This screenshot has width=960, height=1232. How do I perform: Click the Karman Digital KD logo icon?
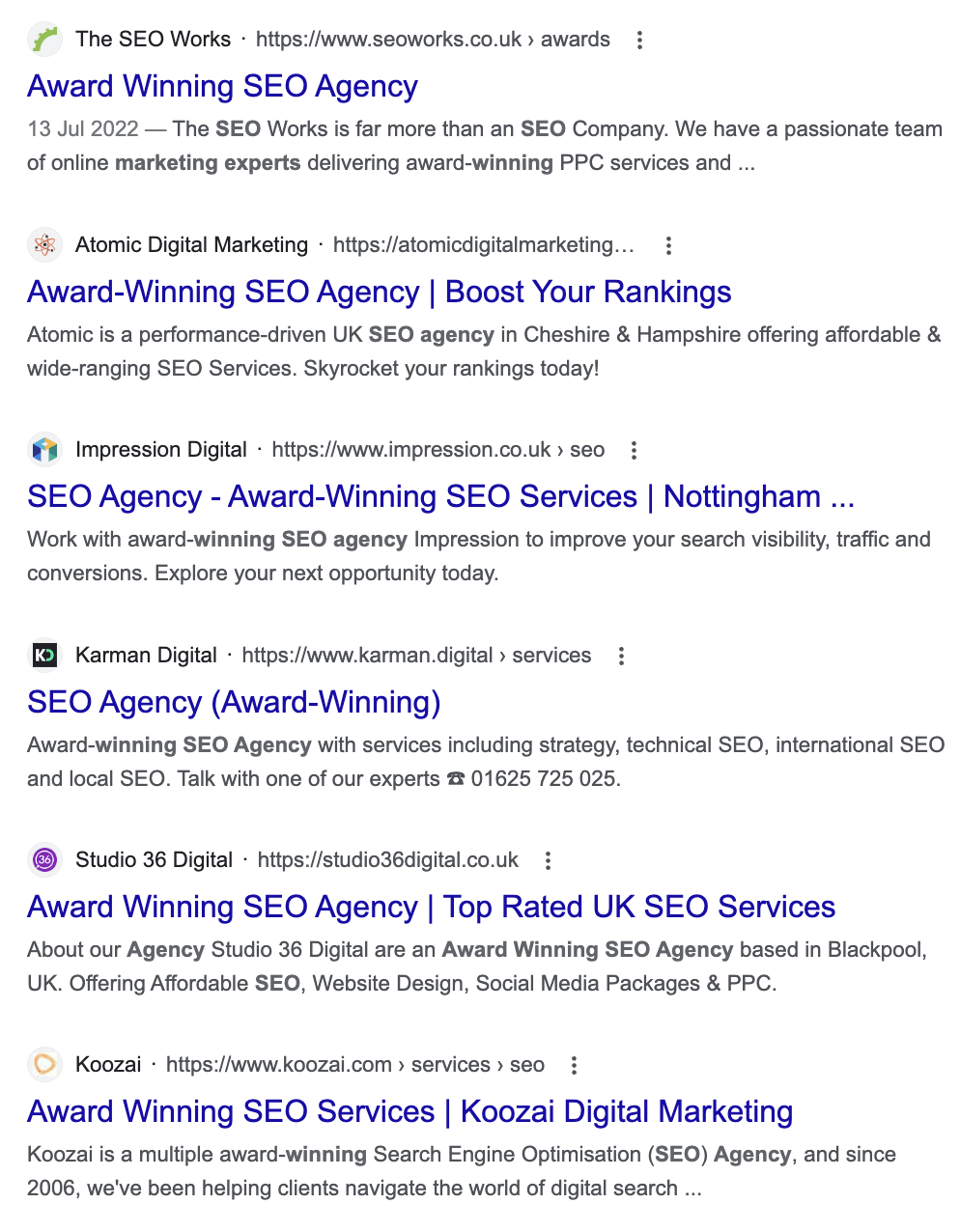pos(42,655)
